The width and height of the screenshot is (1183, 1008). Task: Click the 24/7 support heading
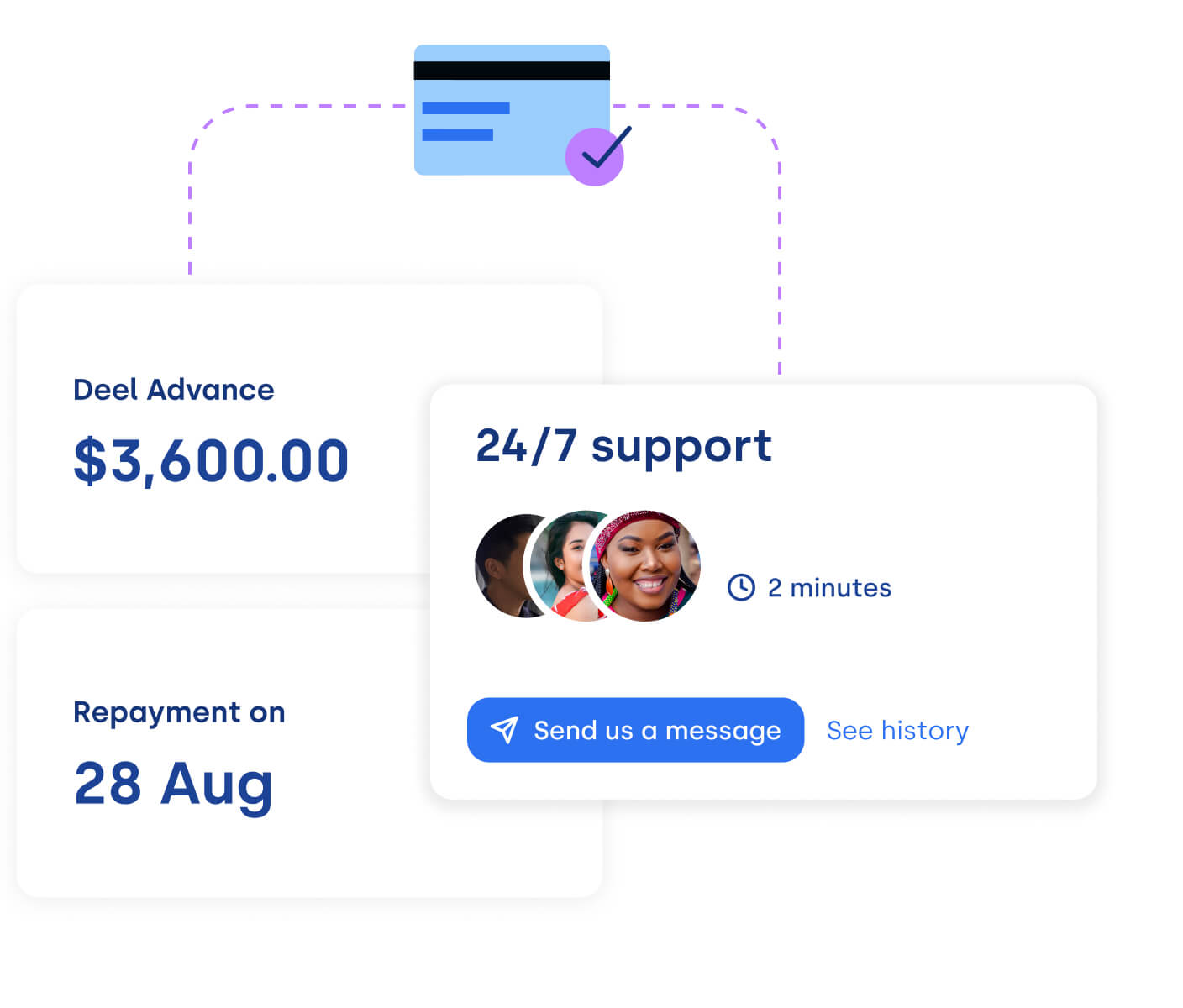623,447
